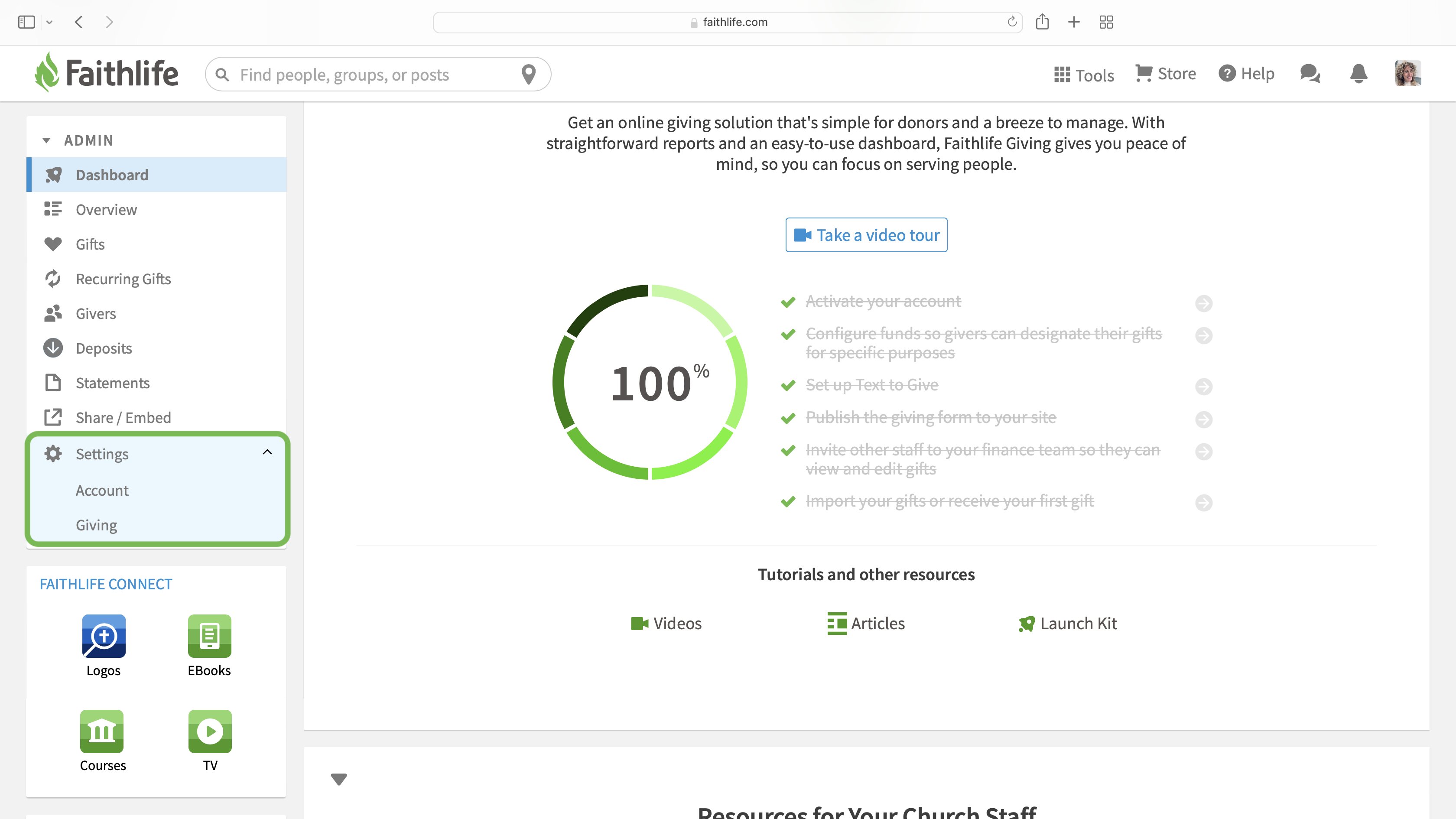Click the Statements document icon
This screenshot has height=819, width=1456.
tap(53, 383)
